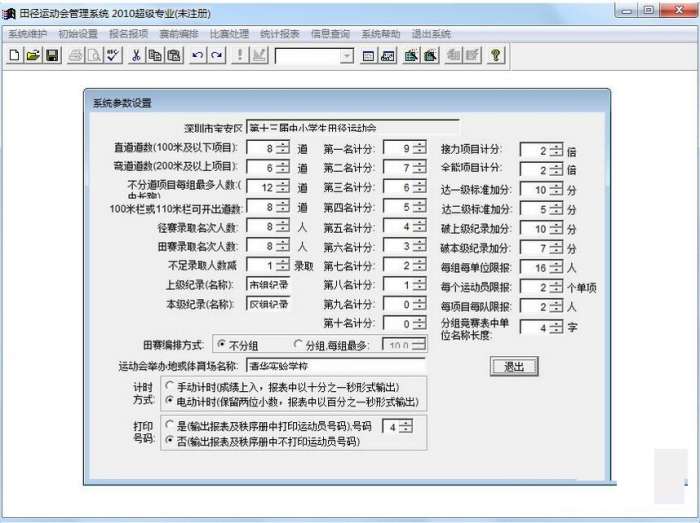Click the Save floppy disk icon

coord(52,55)
